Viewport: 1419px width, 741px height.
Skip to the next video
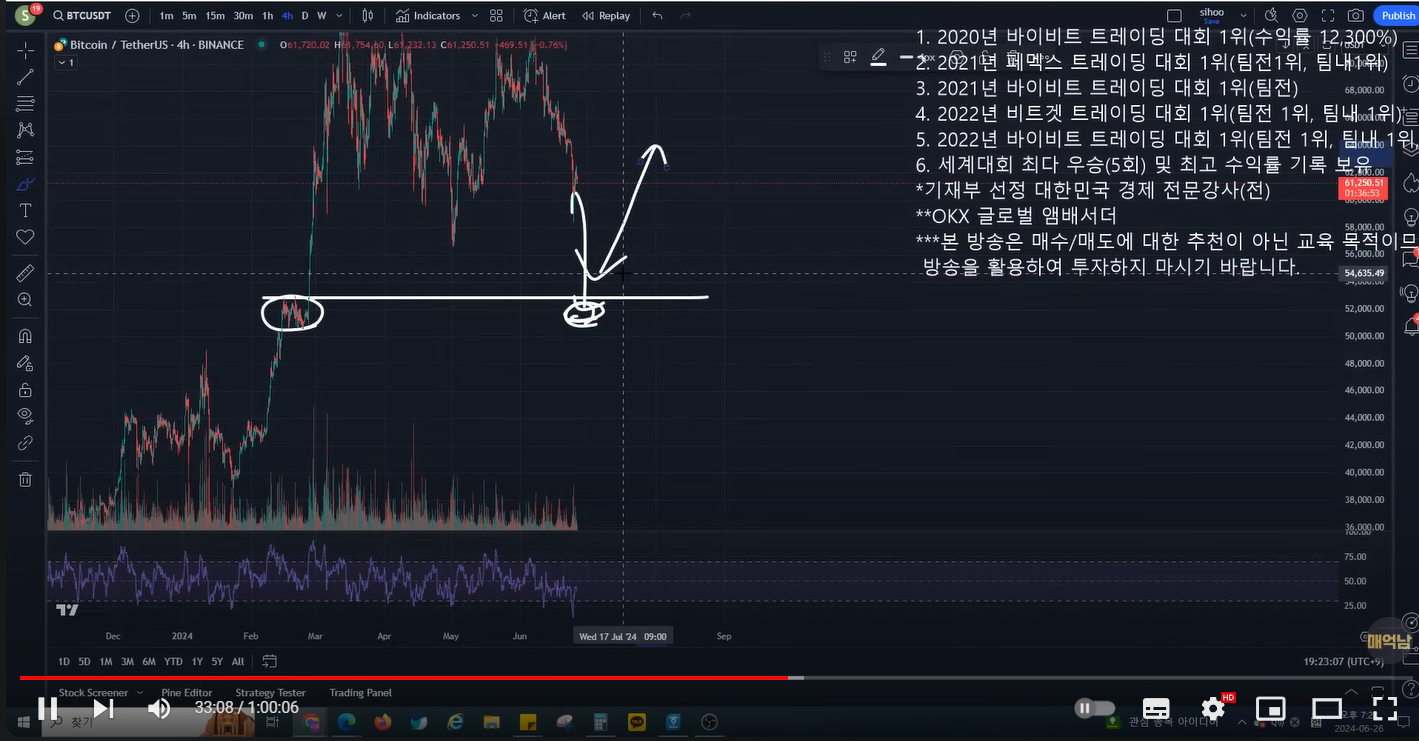[x=103, y=708]
